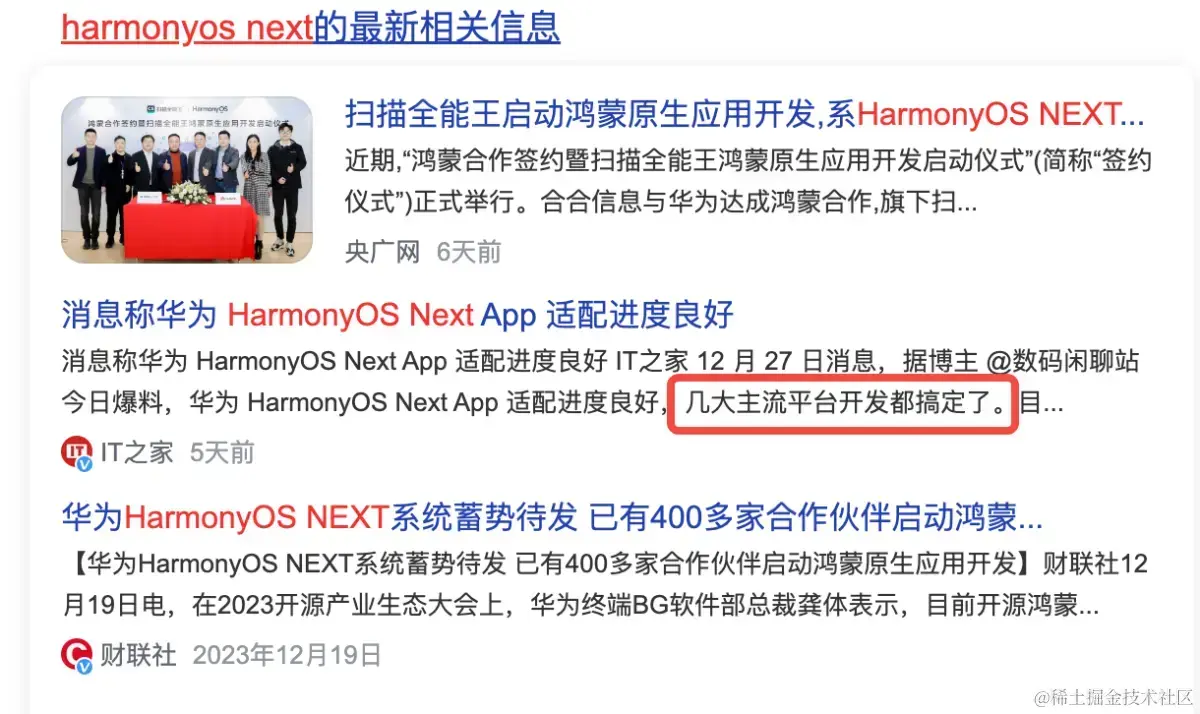This screenshot has height=714, width=1200.
Task: Click the '6天前' timestamp
Action: coord(469,251)
